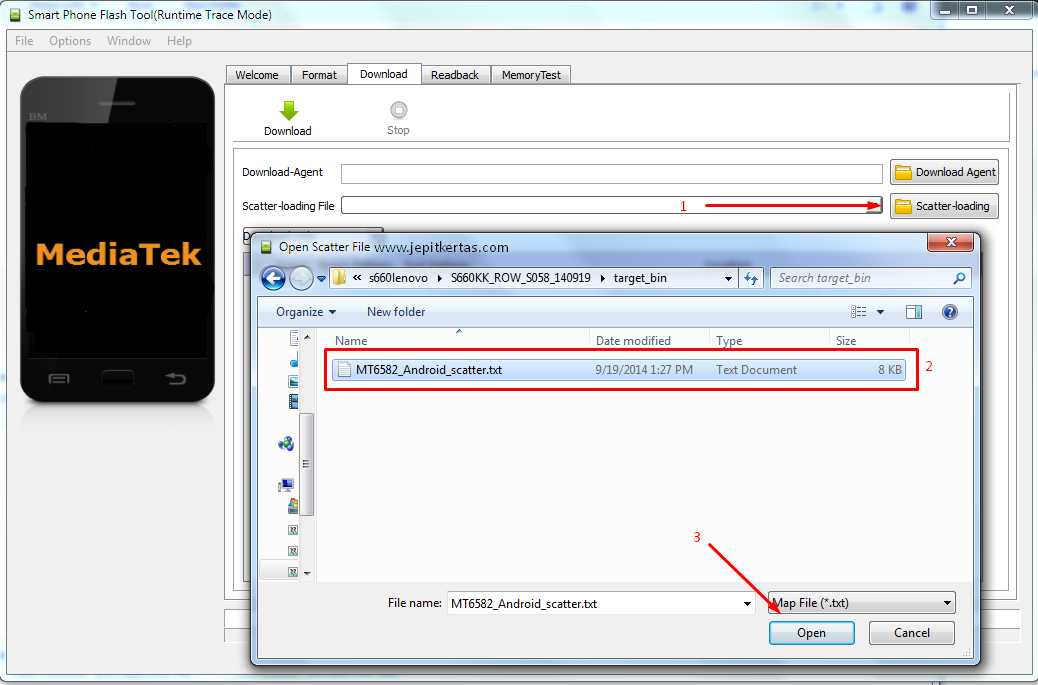Click the green Download arrow icon
The width and height of the screenshot is (1038, 685).
[x=288, y=110]
